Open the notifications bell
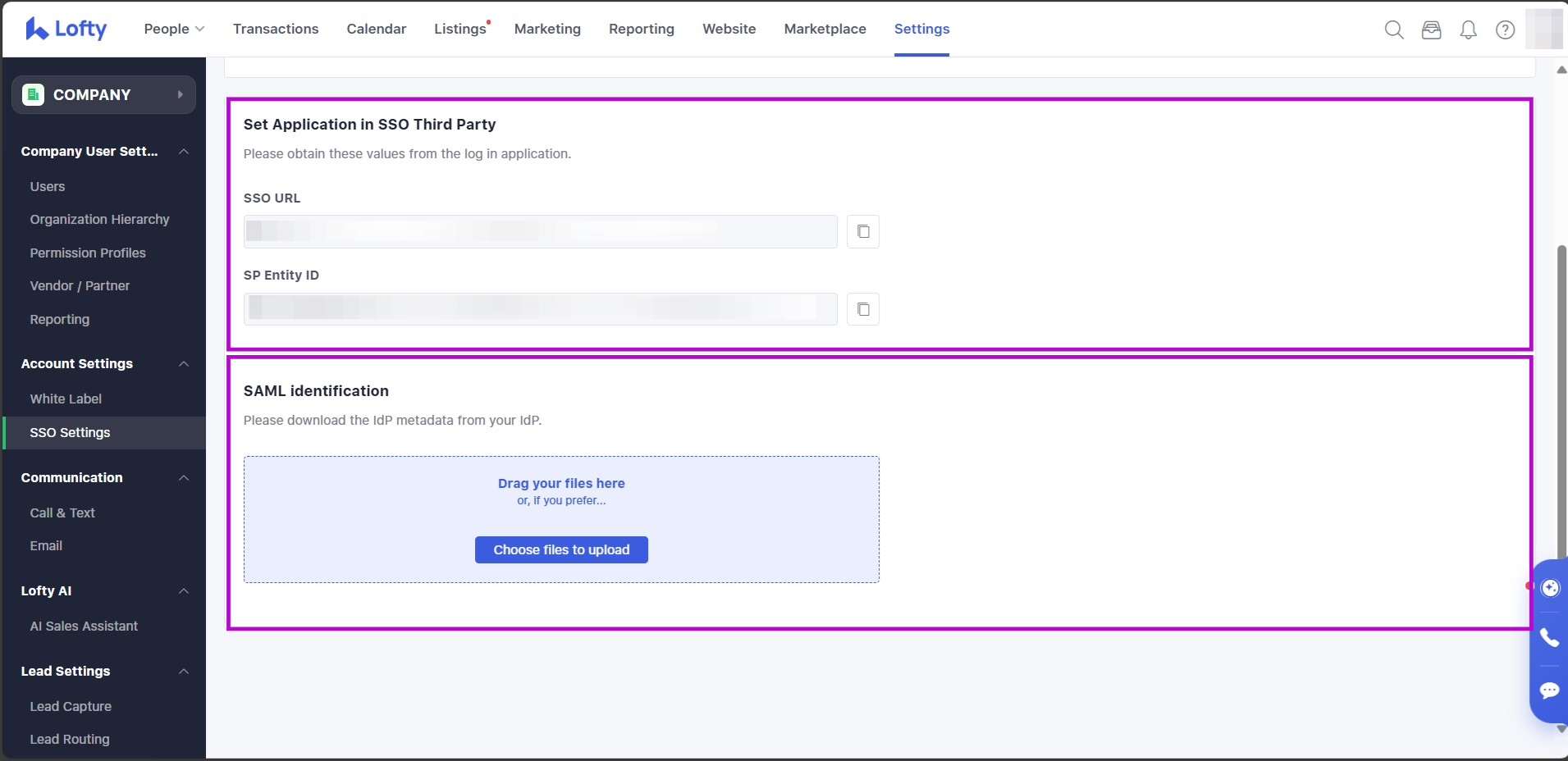The width and height of the screenshot is (1568, 761). [1468, 30]
